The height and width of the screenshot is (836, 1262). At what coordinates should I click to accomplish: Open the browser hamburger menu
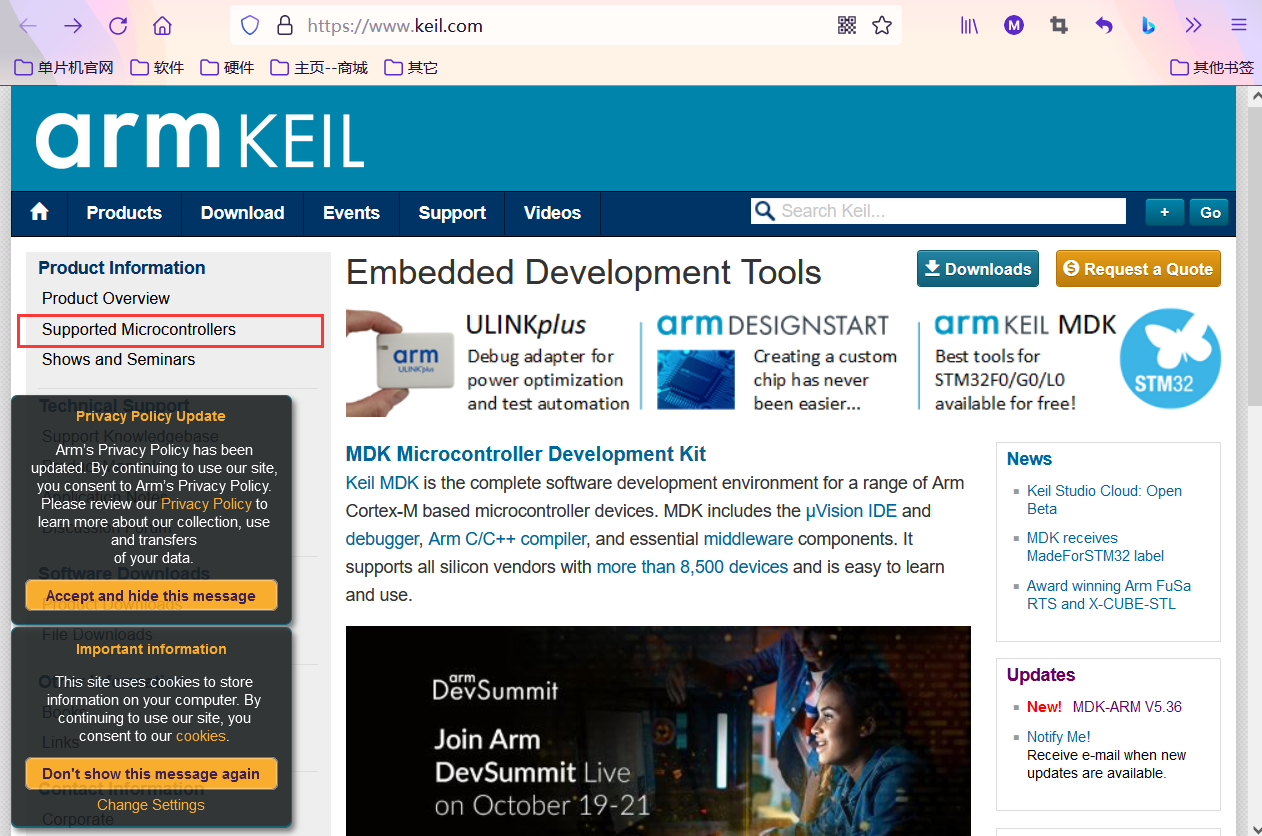(1239, 25)
